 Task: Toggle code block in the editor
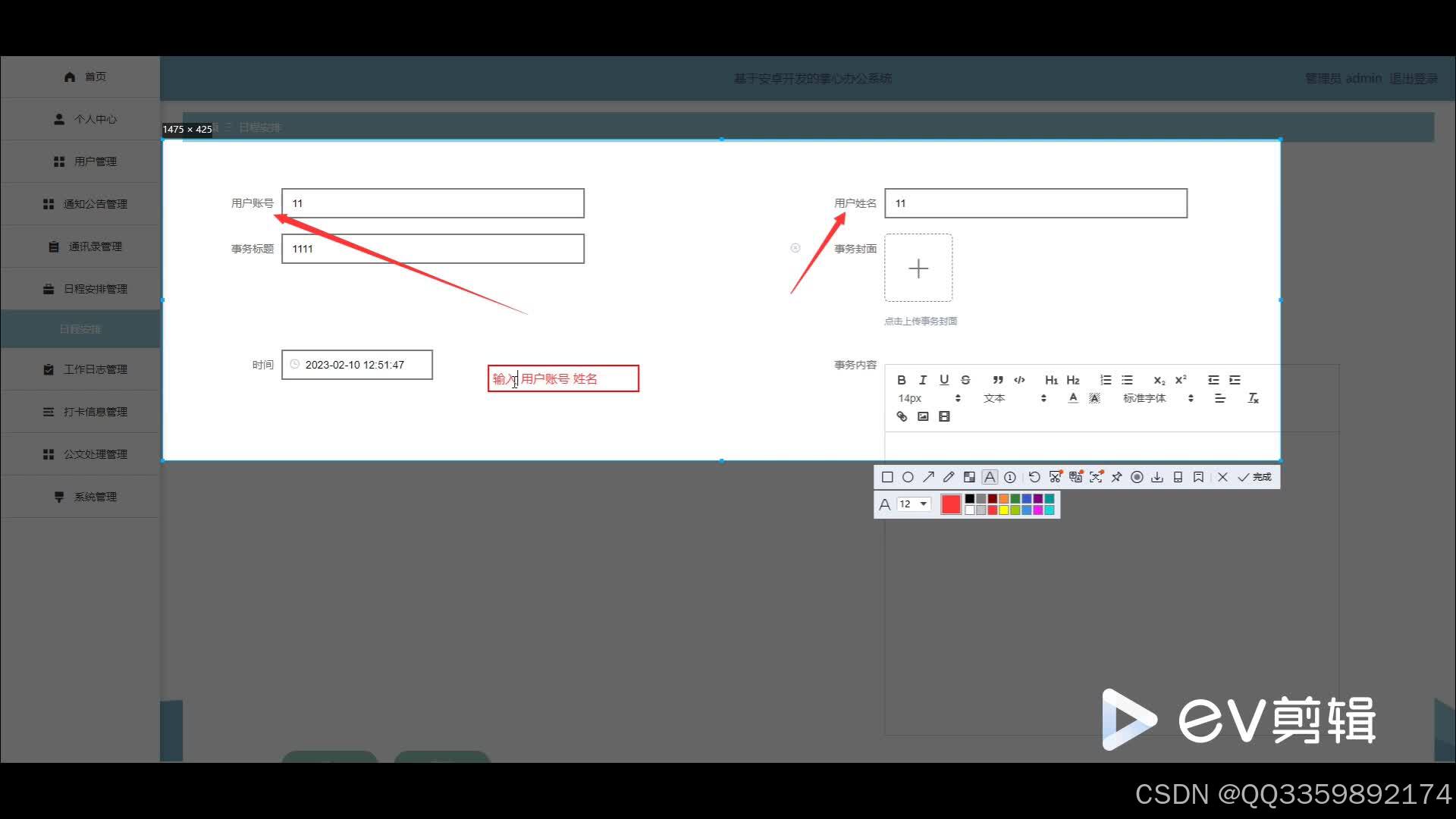1019,380
